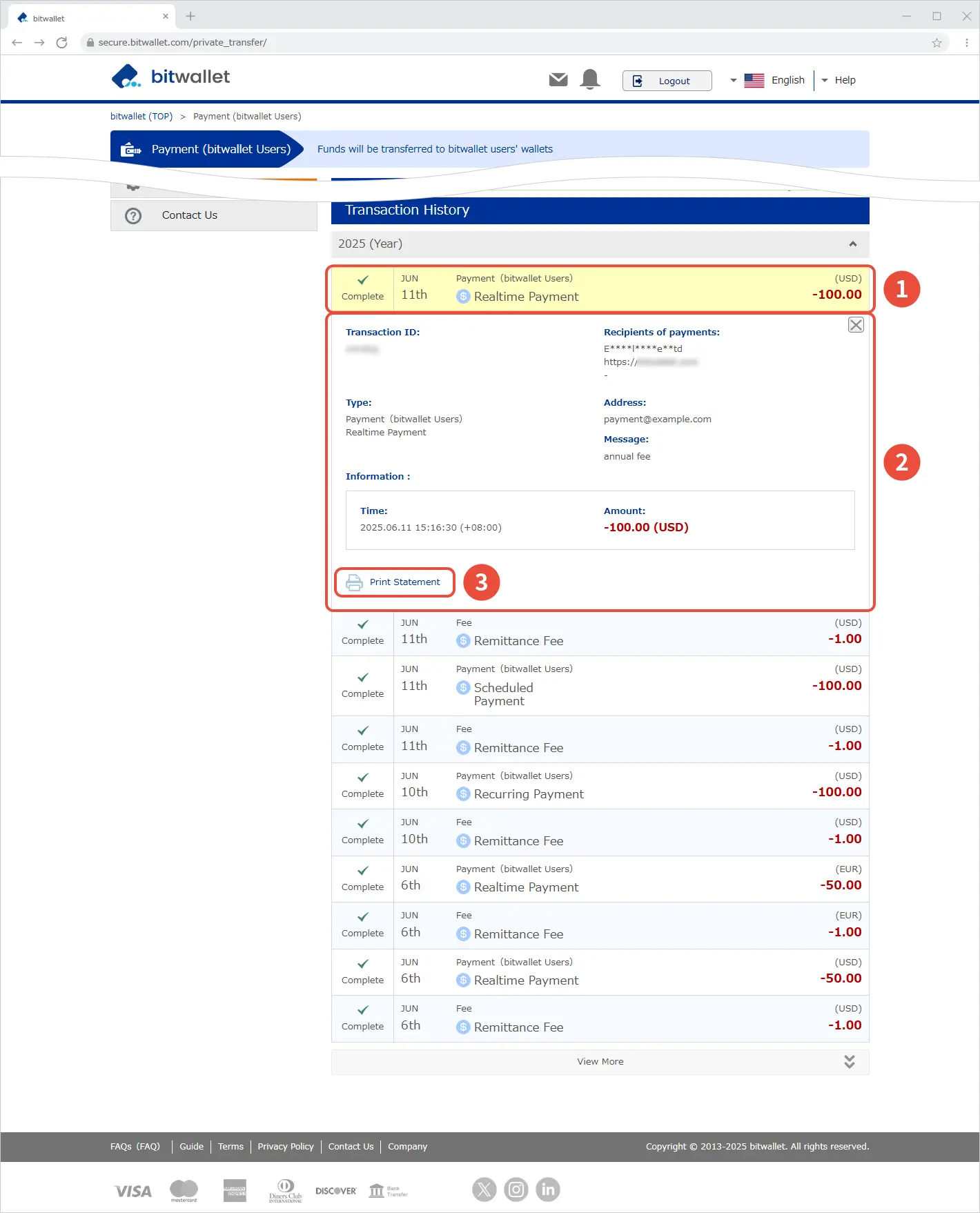Open the EUR -50.00 Realtime Payment row

pos(600,879)
